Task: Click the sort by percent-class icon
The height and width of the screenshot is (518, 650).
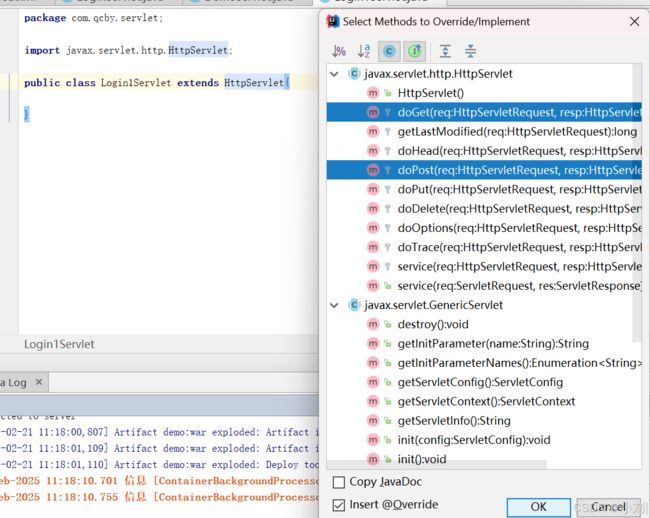Action: (339, 51)
